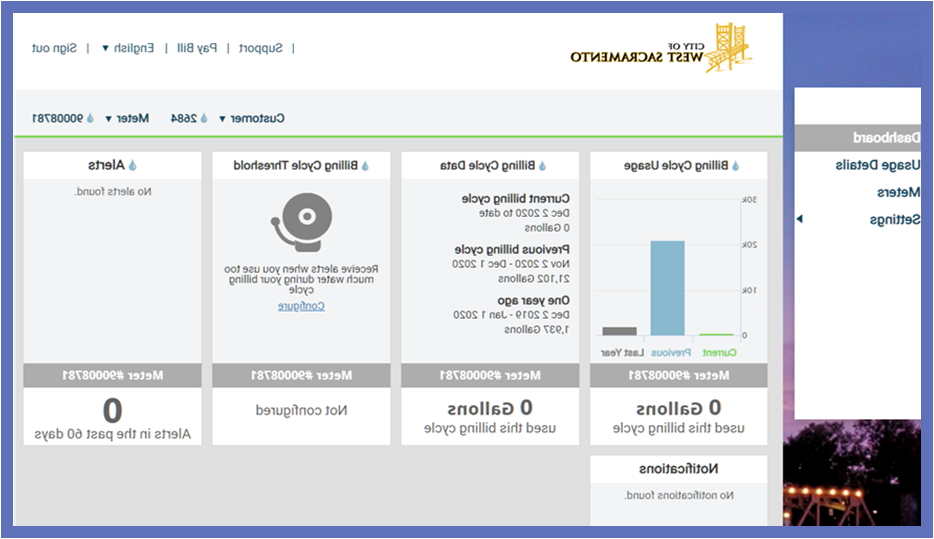
Task: Click the Current billing cycle heading
Action: pyautogui.click(x=516, y=198)
